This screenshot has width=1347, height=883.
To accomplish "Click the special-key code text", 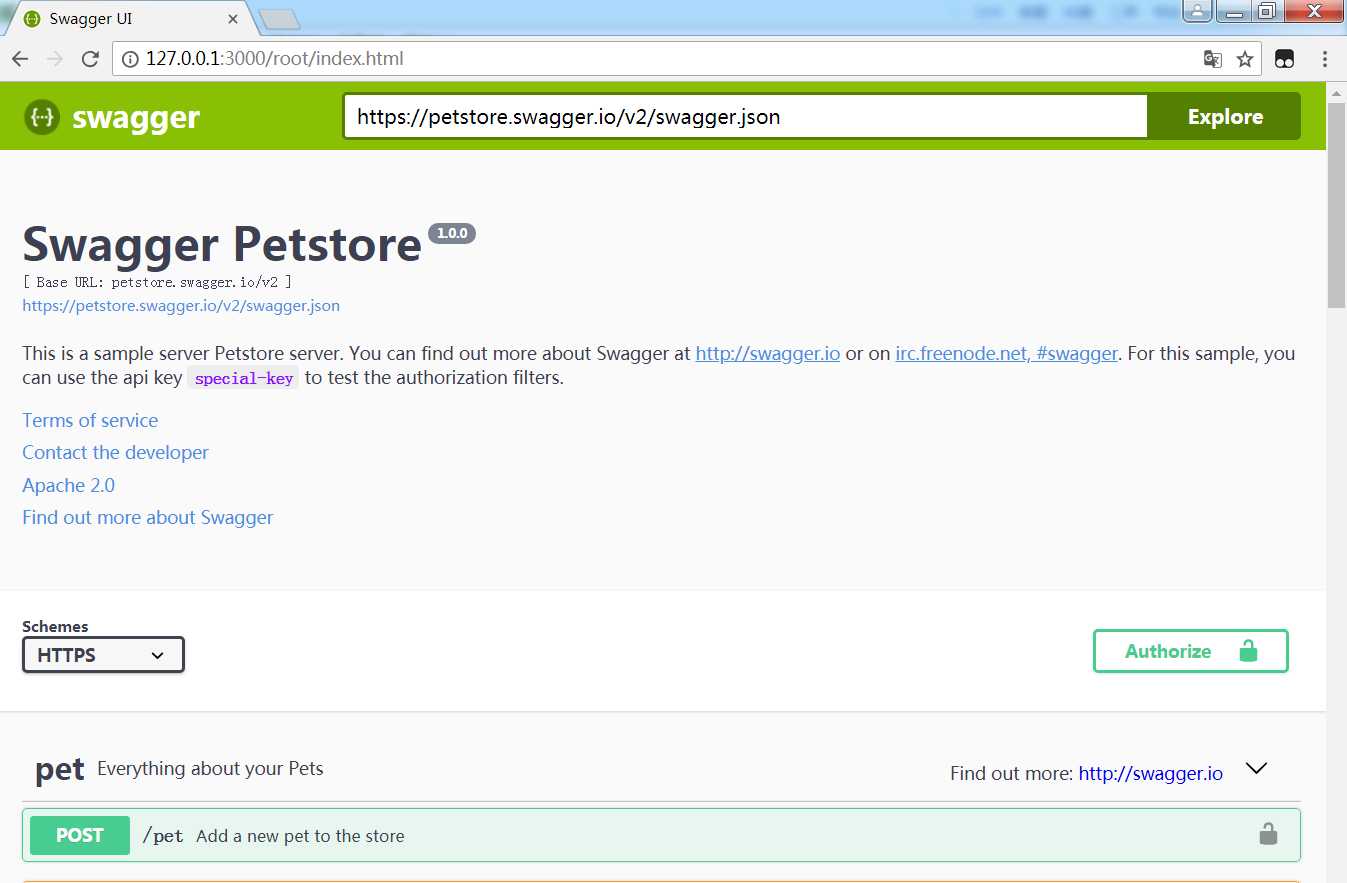I will pyautogui.click(x=243, y=379).
